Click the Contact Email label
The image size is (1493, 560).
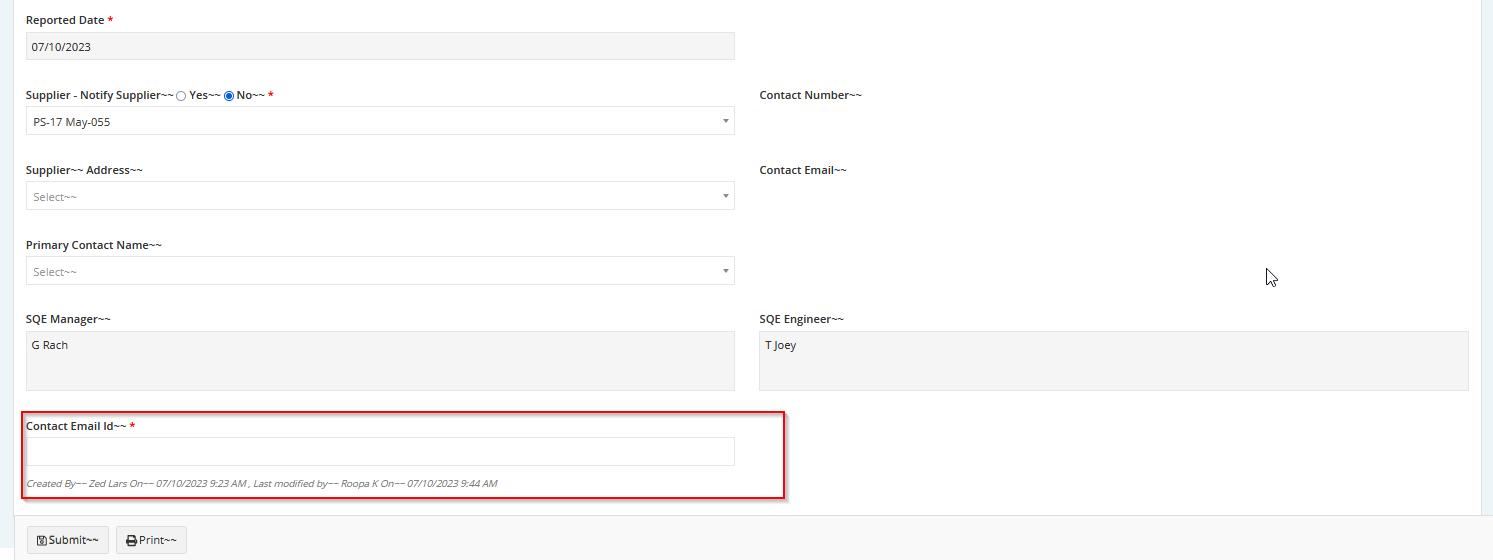point(803,170)
